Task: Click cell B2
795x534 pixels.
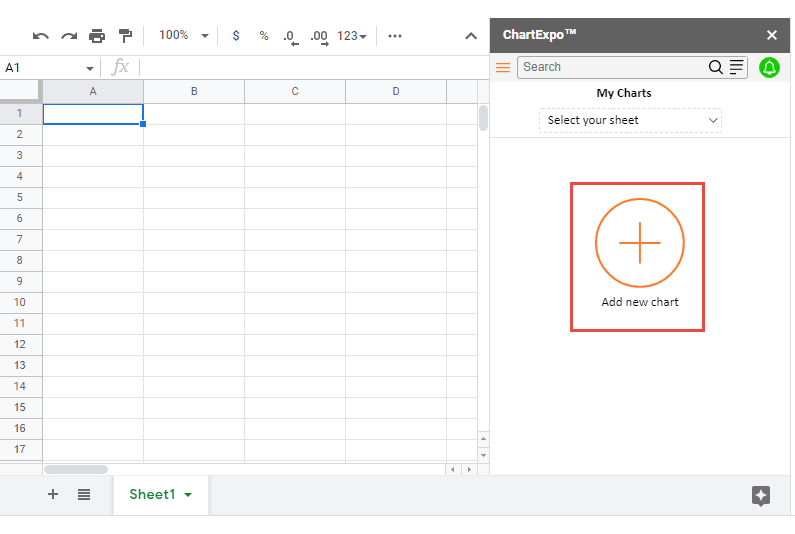Action: coord(194,135)
